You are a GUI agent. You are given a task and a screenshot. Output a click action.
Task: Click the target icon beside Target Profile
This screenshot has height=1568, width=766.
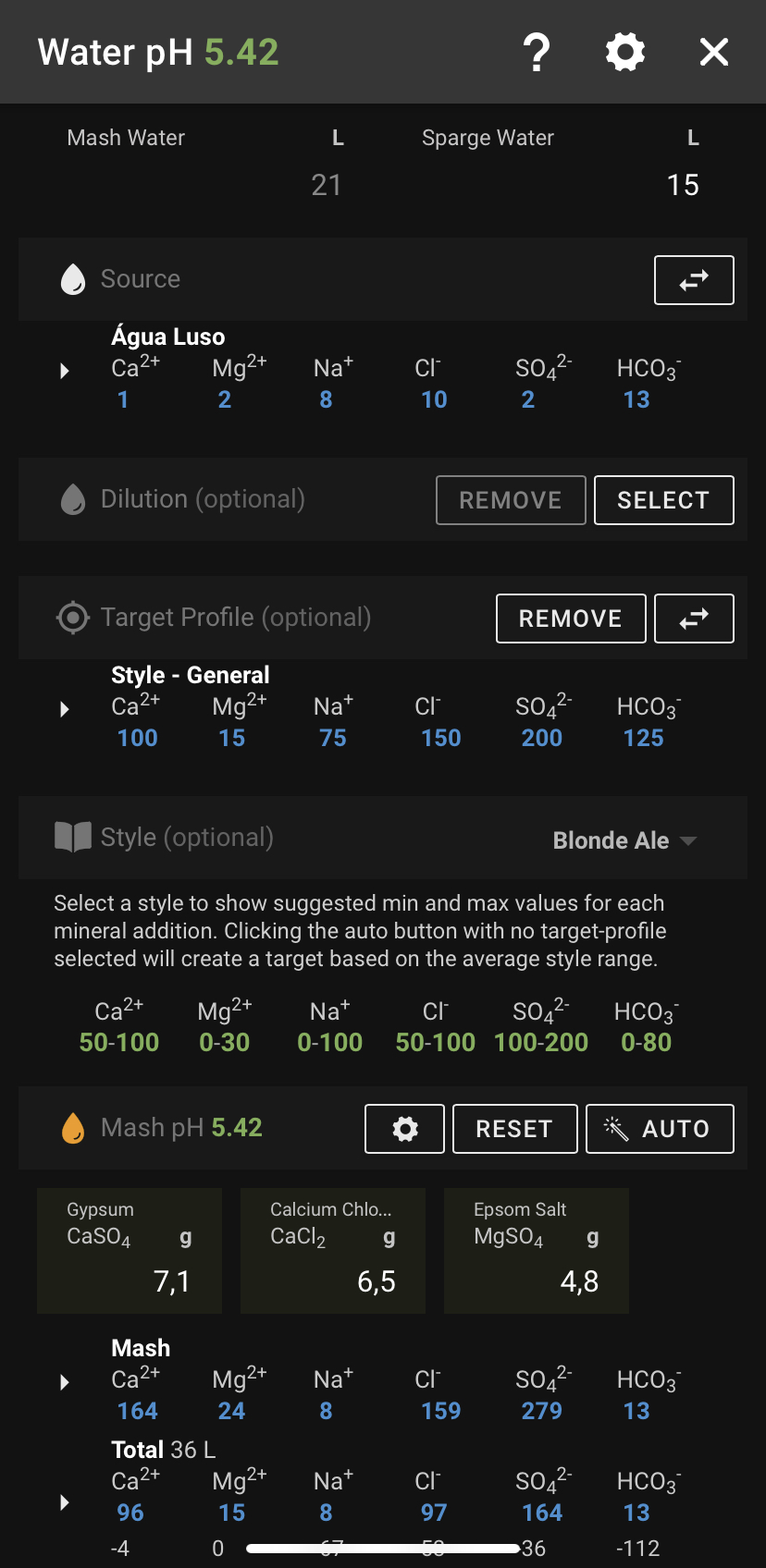click(73, 618)
